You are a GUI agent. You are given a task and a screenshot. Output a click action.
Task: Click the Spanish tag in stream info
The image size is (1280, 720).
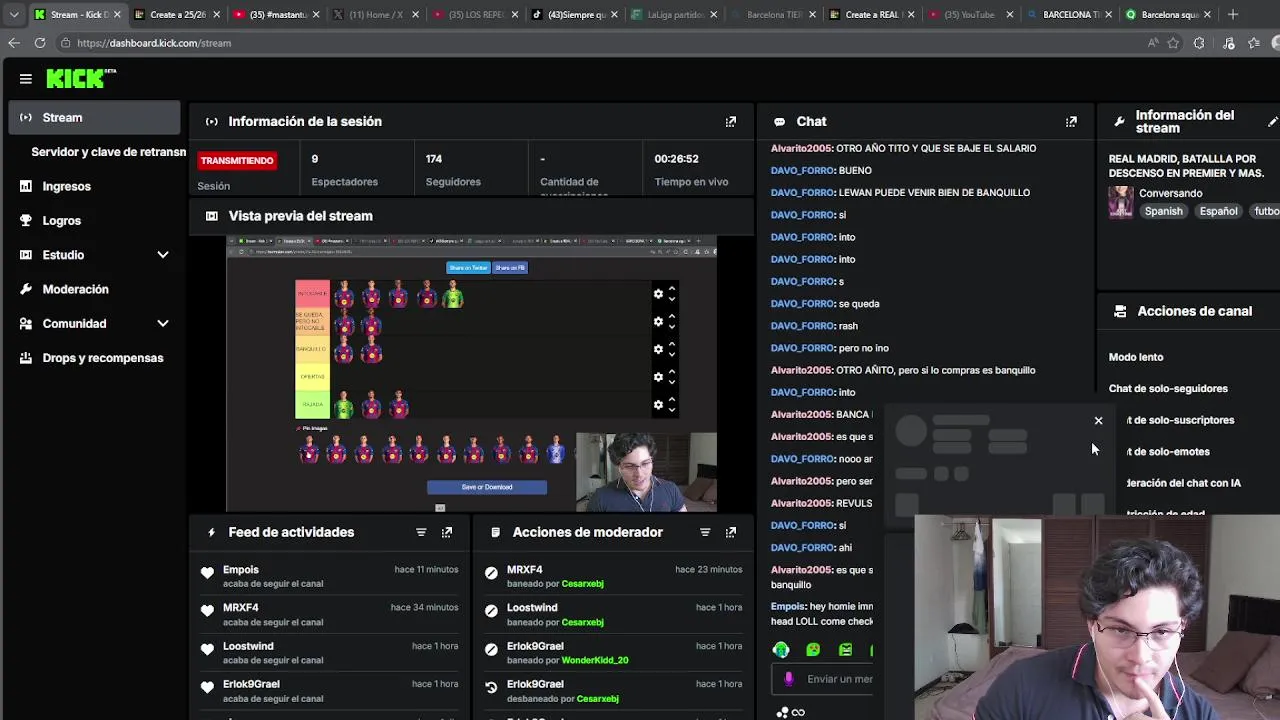[x=1163, y=211]
